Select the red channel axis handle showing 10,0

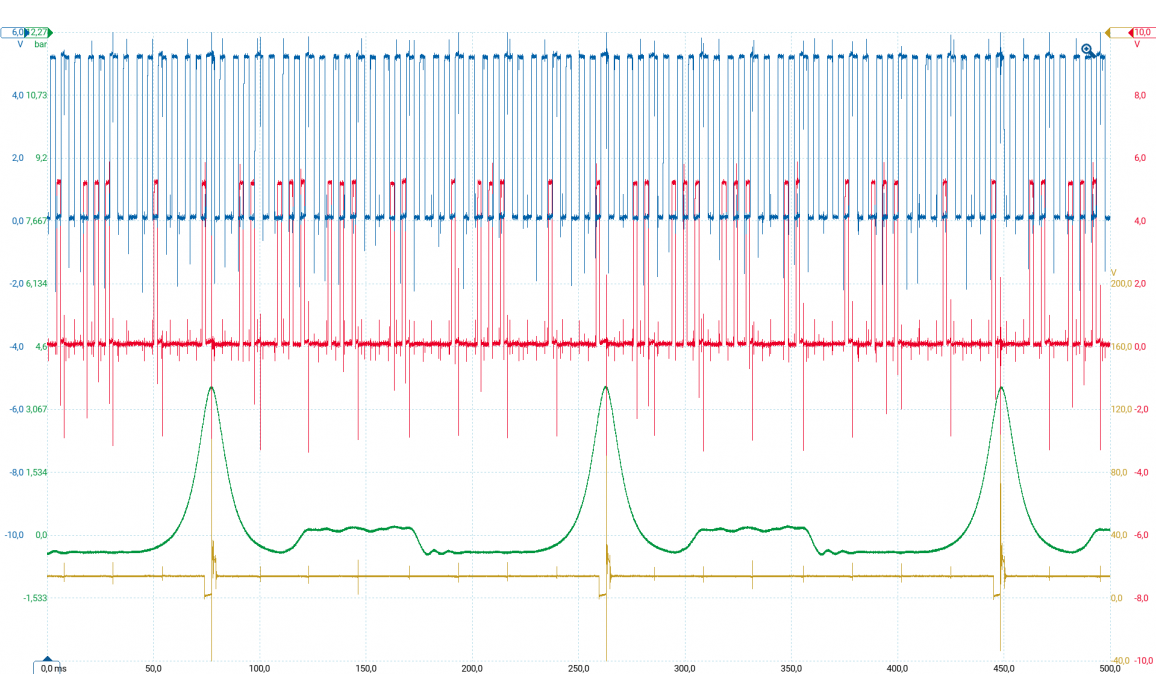(x=1140, y=32)
